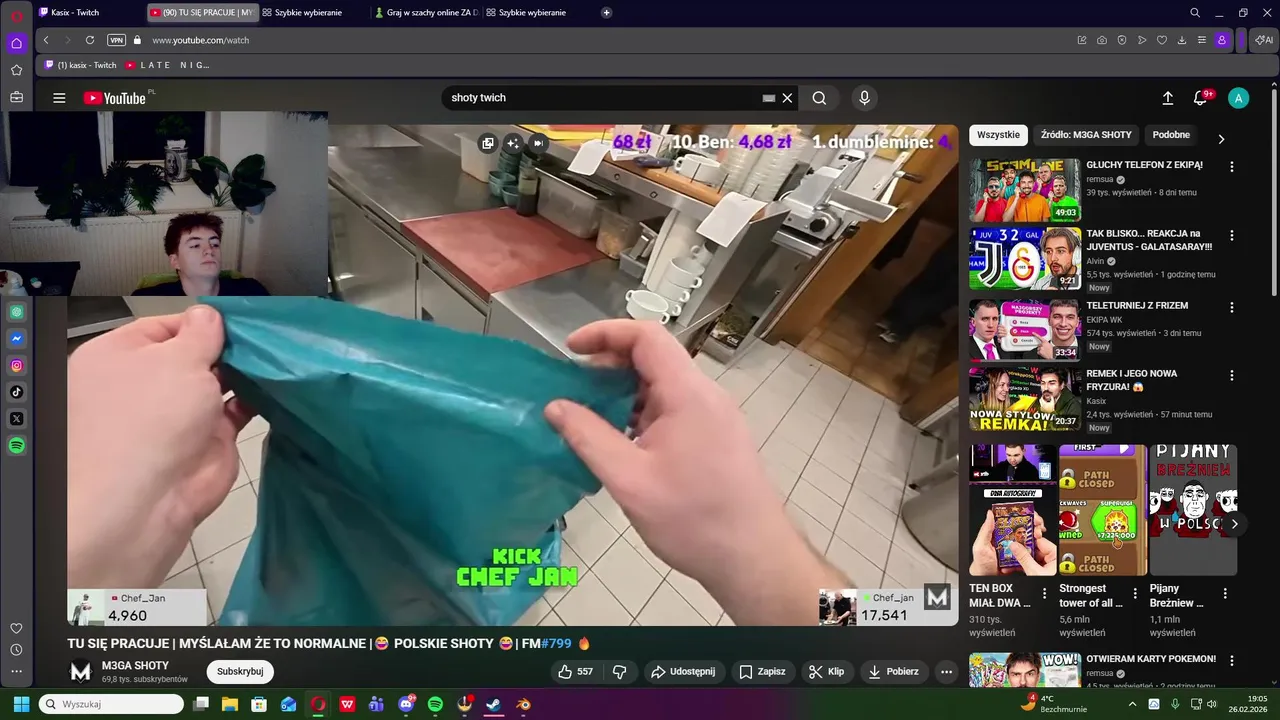Screen dimensions: 1280x720
Task: Open the YouTube guide hamburger menu
Action: (x=59, y=98)
